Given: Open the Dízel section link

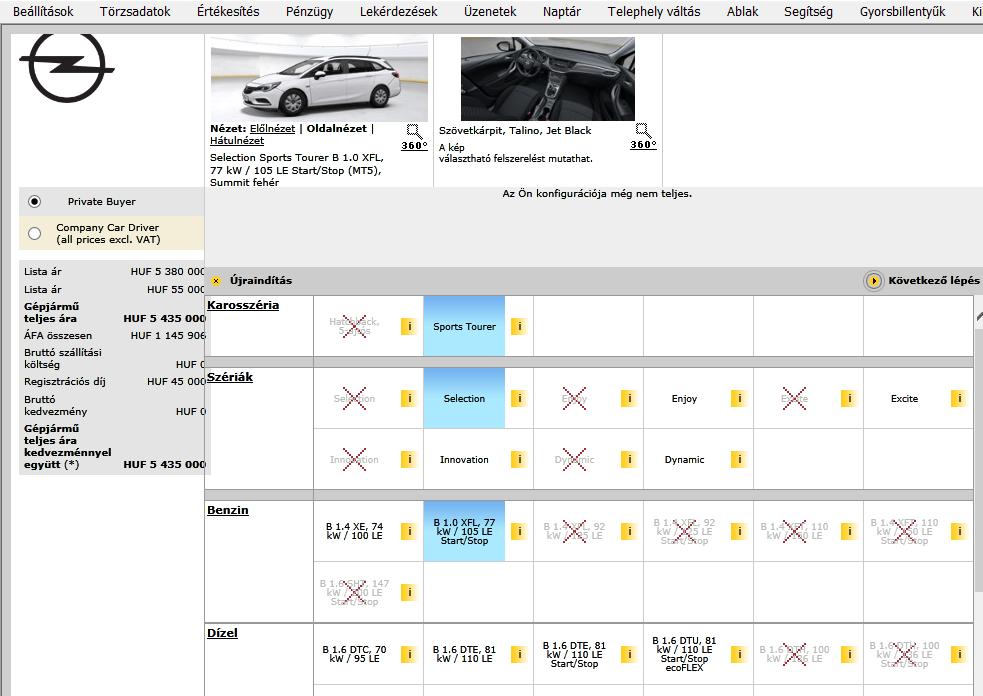Looking at the screenshot, I should coord(222,633).
